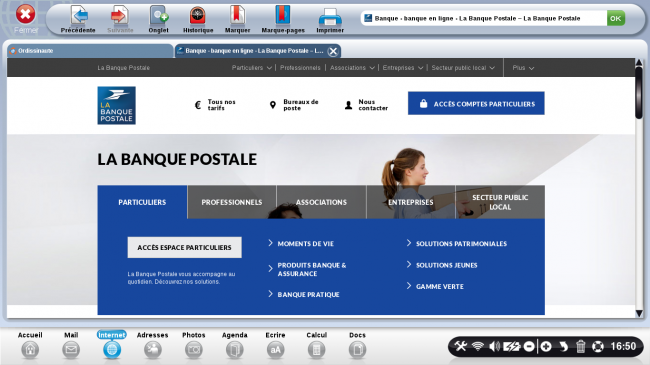Confirm the address with the green OK button
This screenshot has height=365, width=650.
616,18
